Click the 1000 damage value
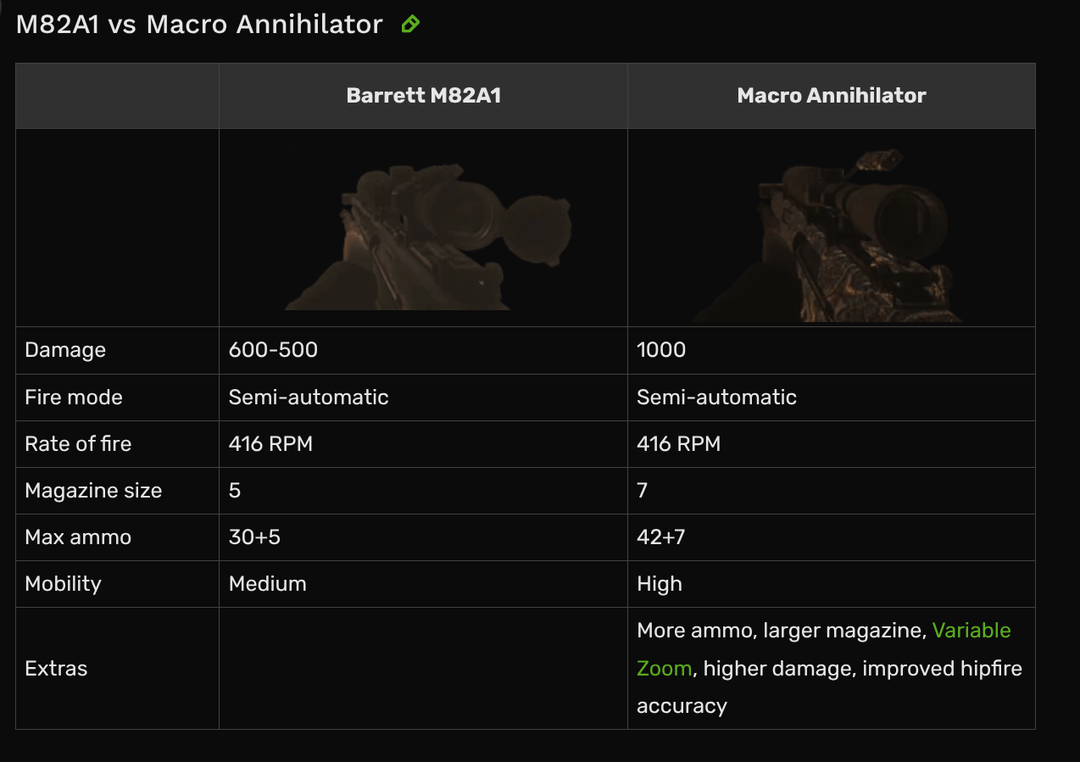This screenshot has width=1080, height=762. tap(661, 350)
